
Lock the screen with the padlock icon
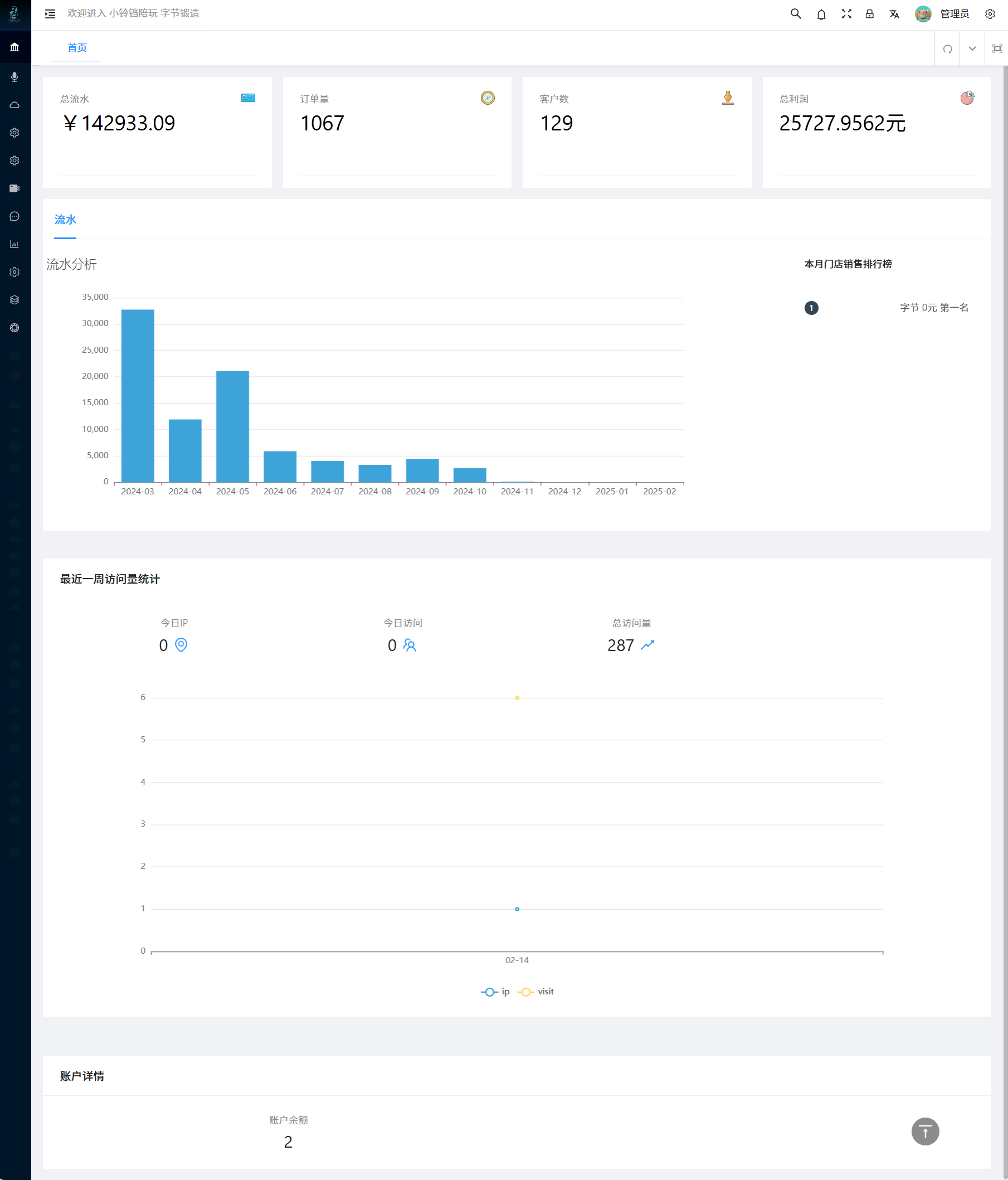pyautogui.click(x=870, y=14)
